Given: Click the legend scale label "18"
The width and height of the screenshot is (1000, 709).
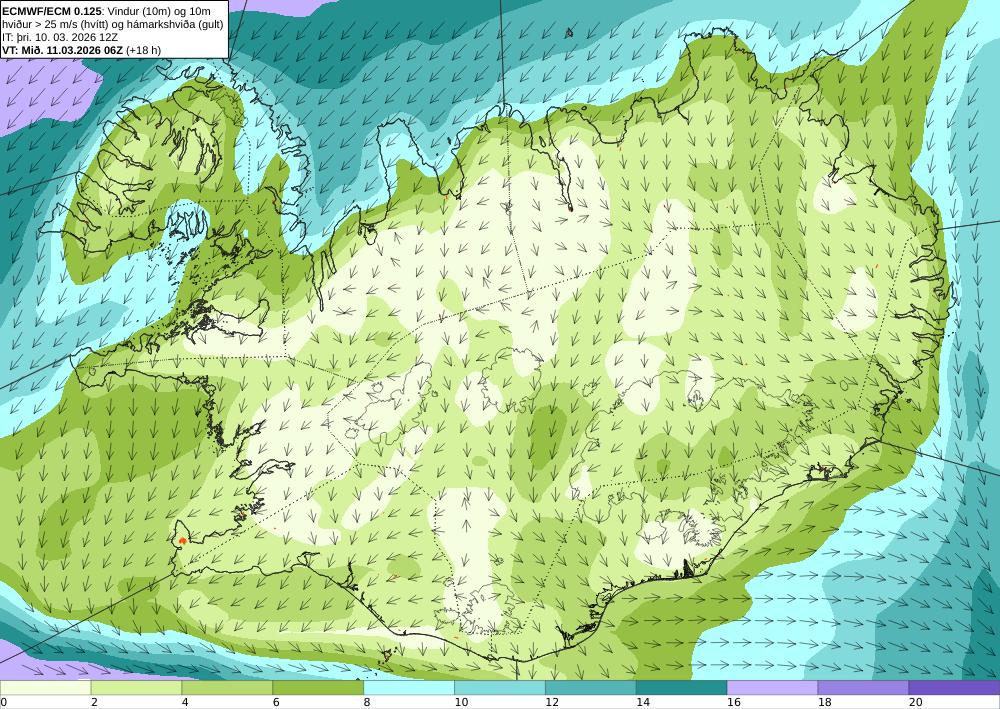Looking at the screenshot, I should point(825,703).
